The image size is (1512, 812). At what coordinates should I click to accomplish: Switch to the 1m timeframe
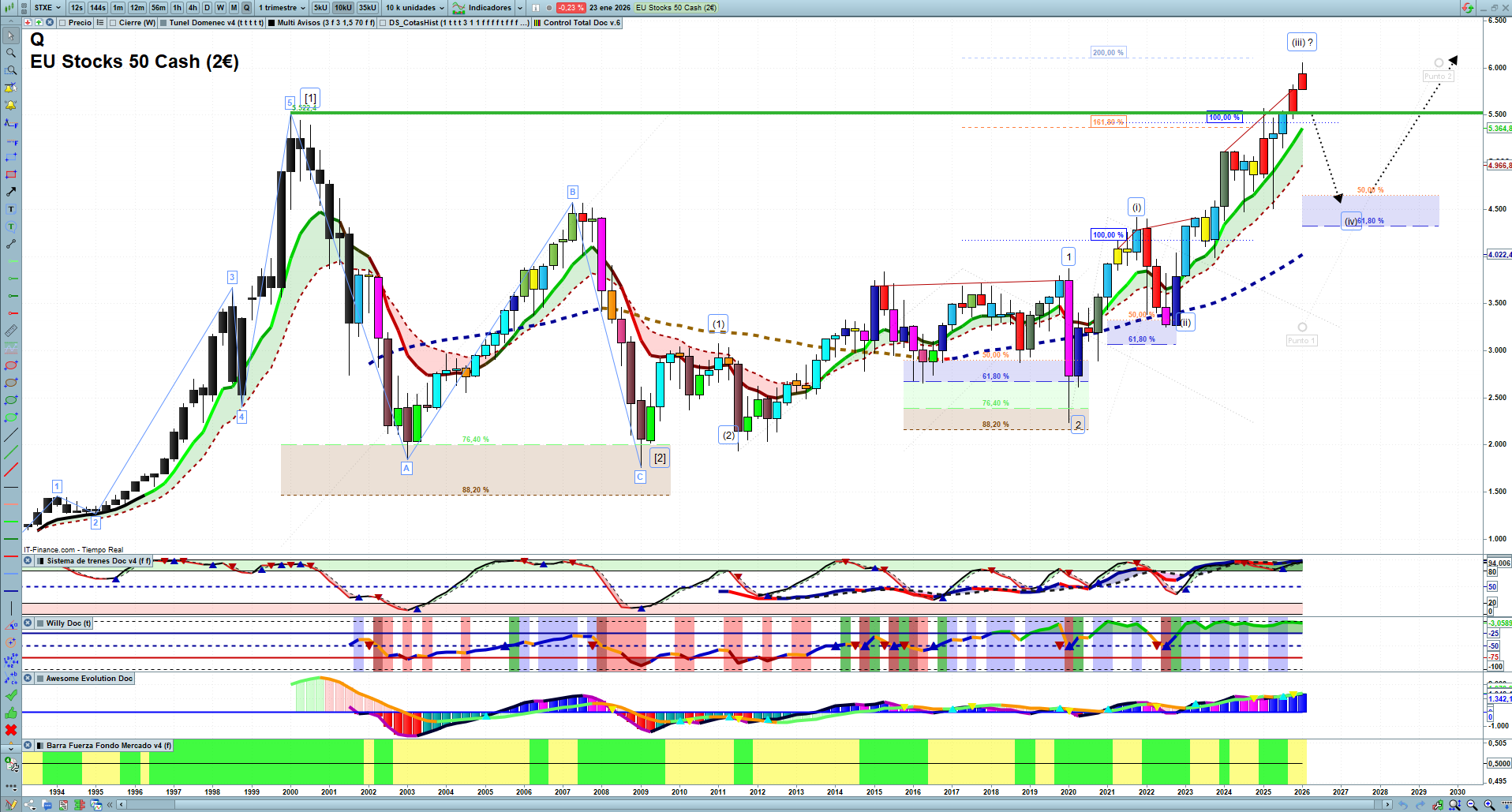click(x=118, y=8)
